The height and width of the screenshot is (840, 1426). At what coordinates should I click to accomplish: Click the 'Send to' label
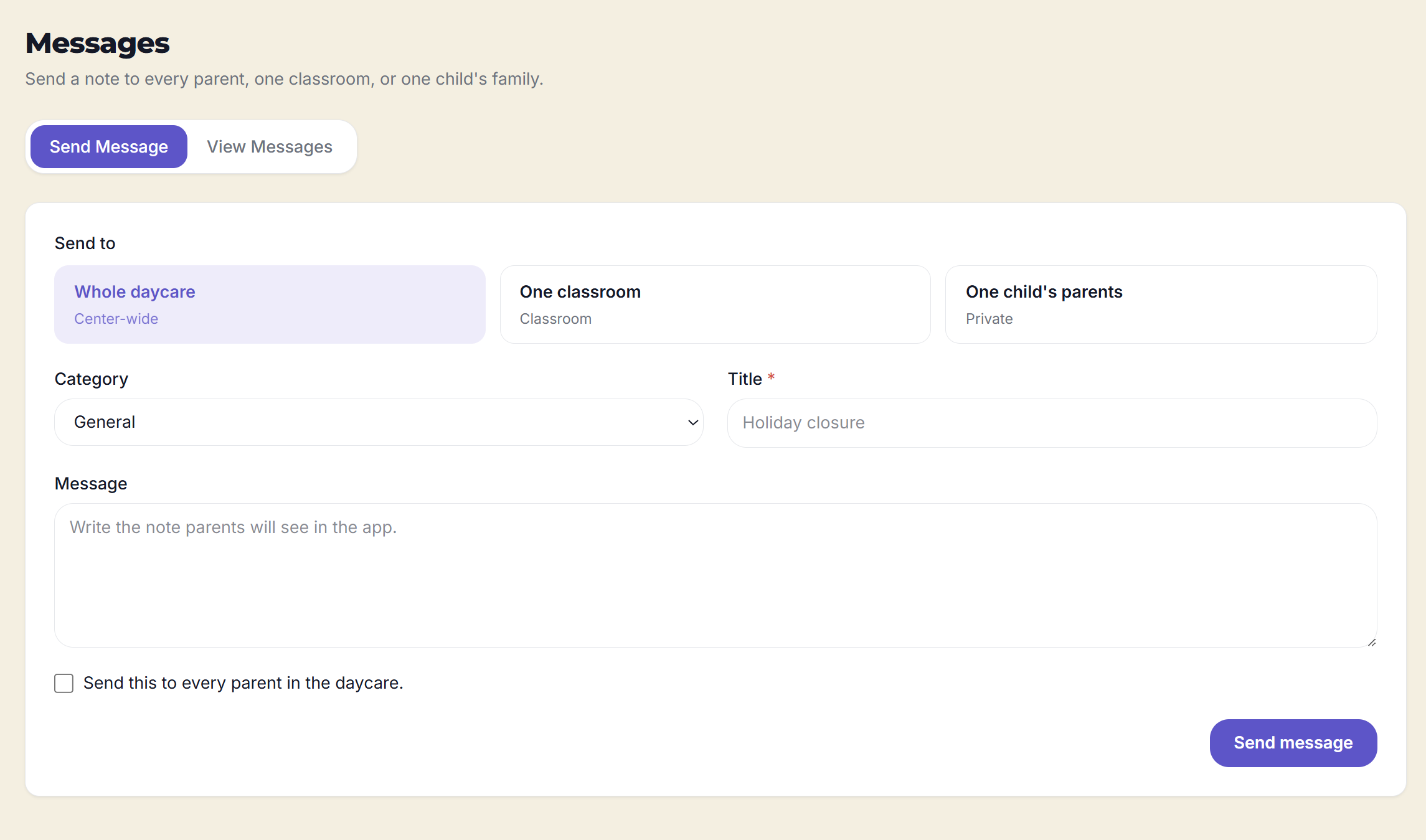click(x=85, y=243)
